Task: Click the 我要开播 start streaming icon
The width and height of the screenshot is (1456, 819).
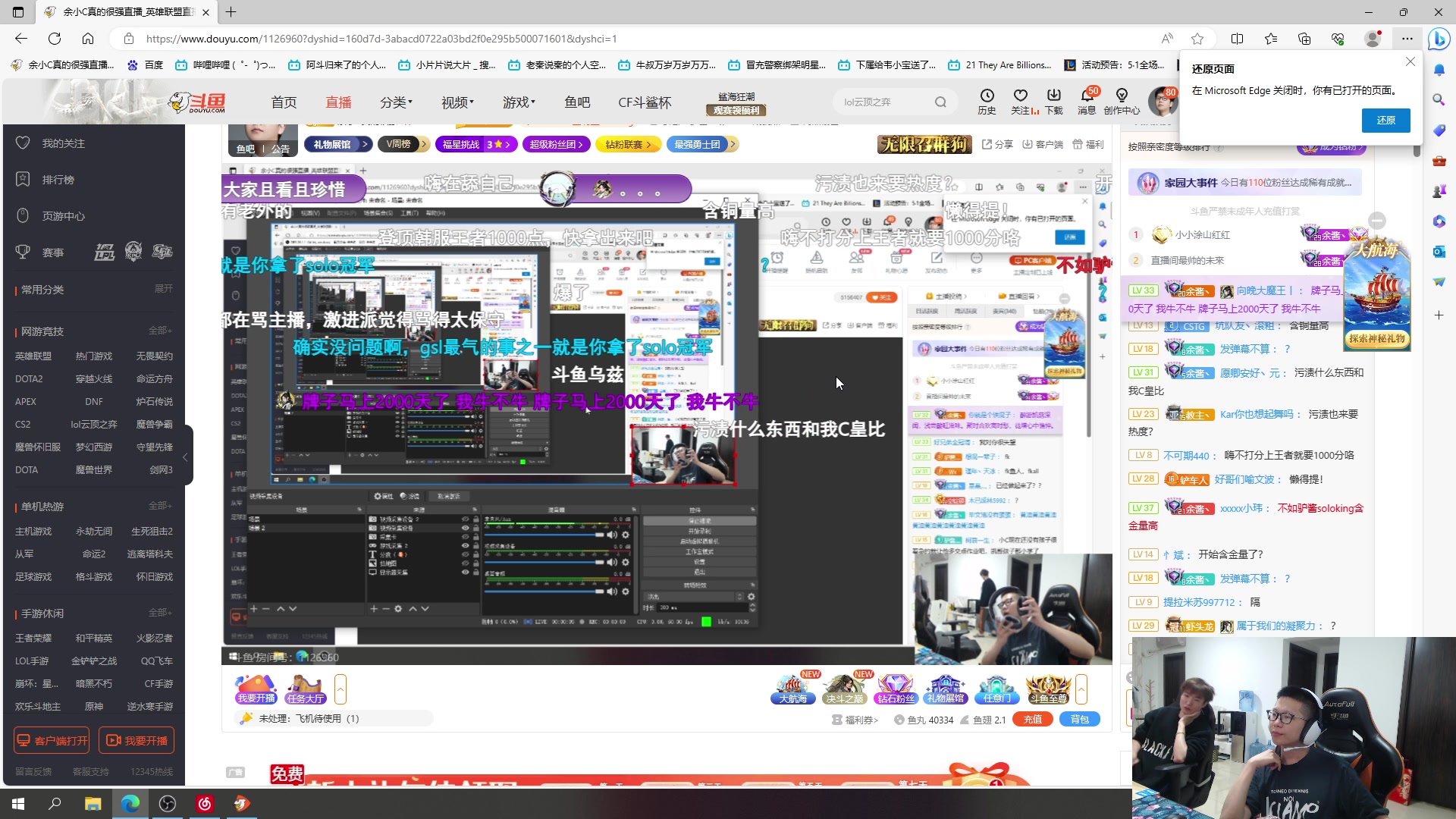Action: (255, 689)
